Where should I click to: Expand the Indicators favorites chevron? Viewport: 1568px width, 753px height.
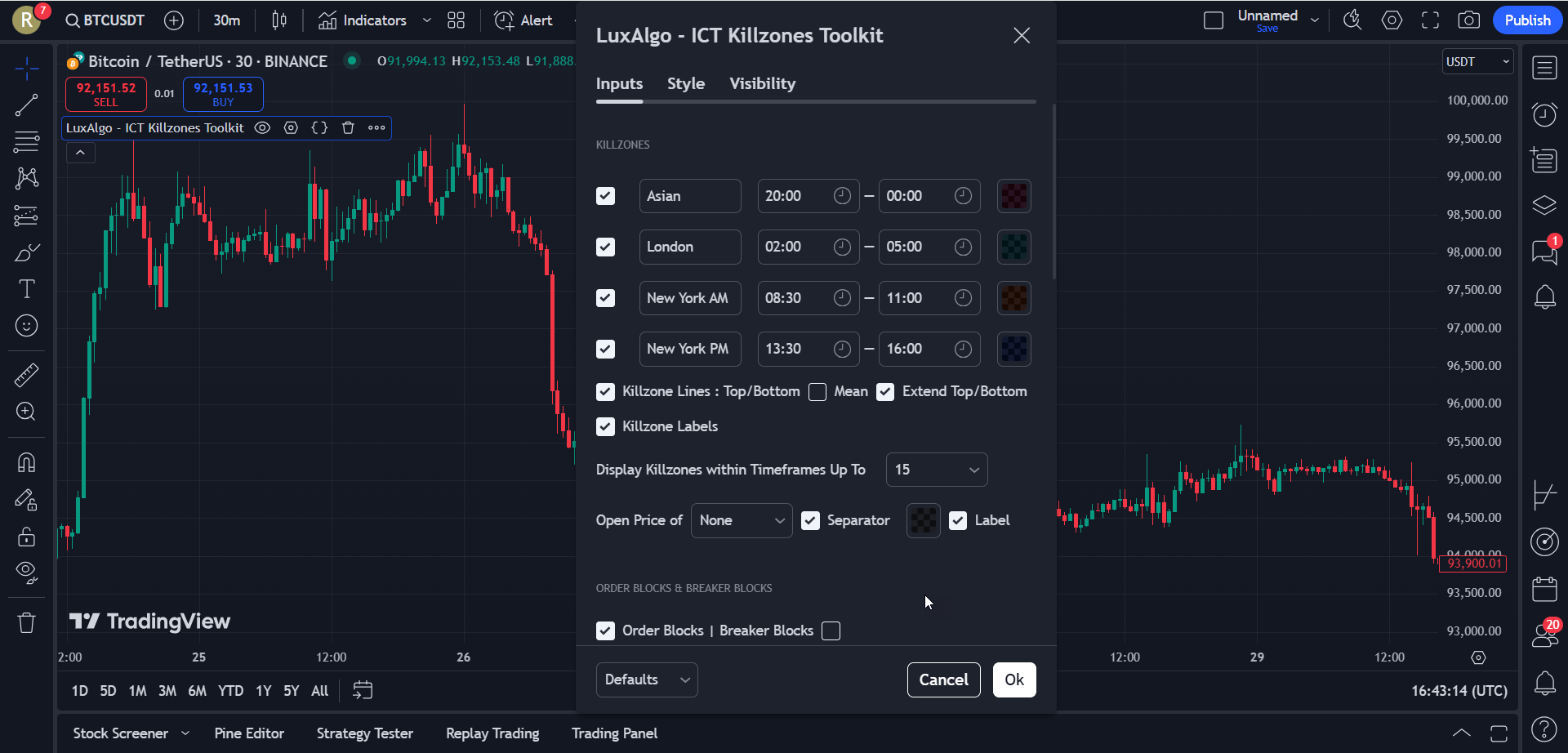click(x=426, y=20)
